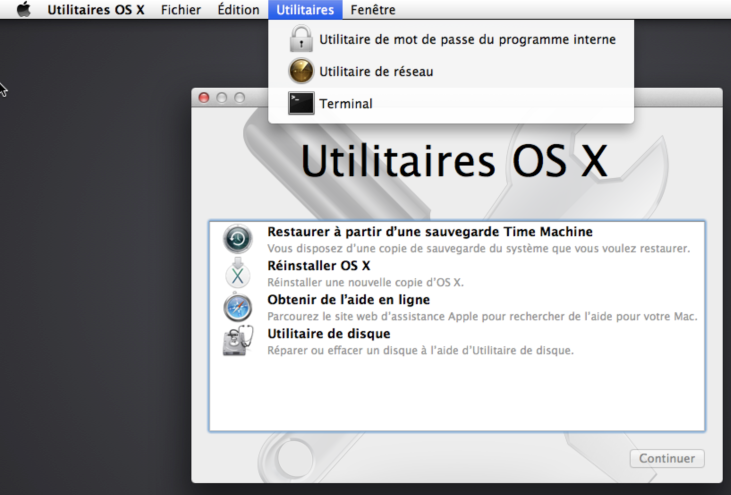Click description 'Réinstaller une nouvelle copie d'OS X.'
The height and width of the screenshot is (495, 731).
pos(366,282)
